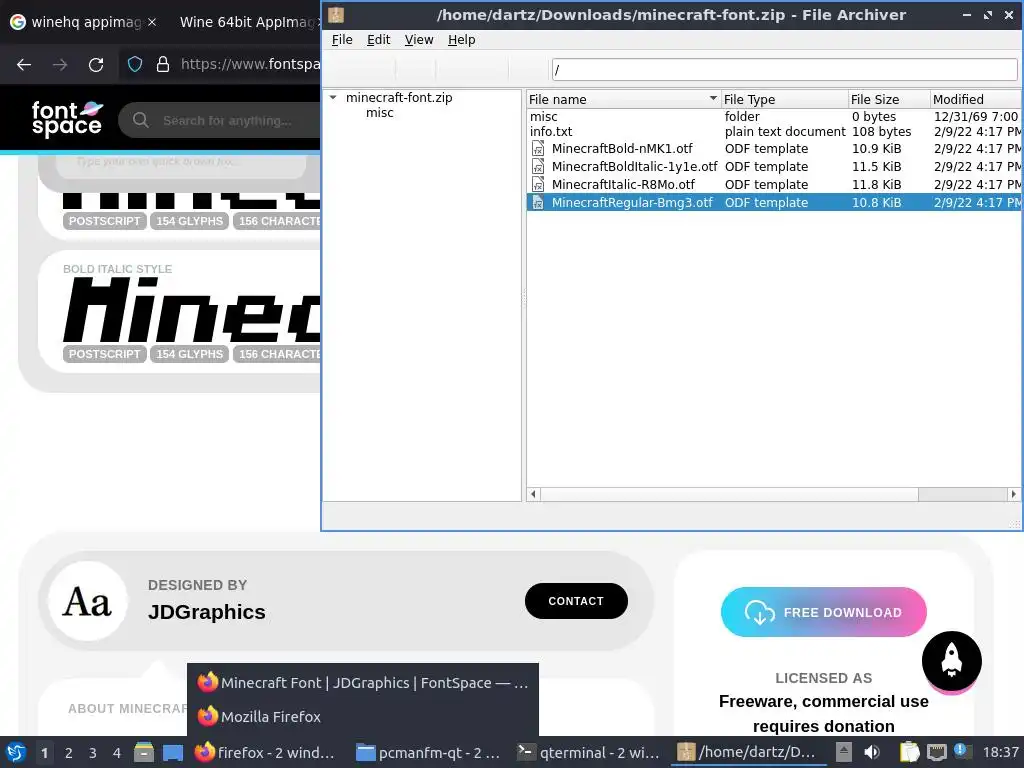Click the FontSpace logo

(67, 119)
